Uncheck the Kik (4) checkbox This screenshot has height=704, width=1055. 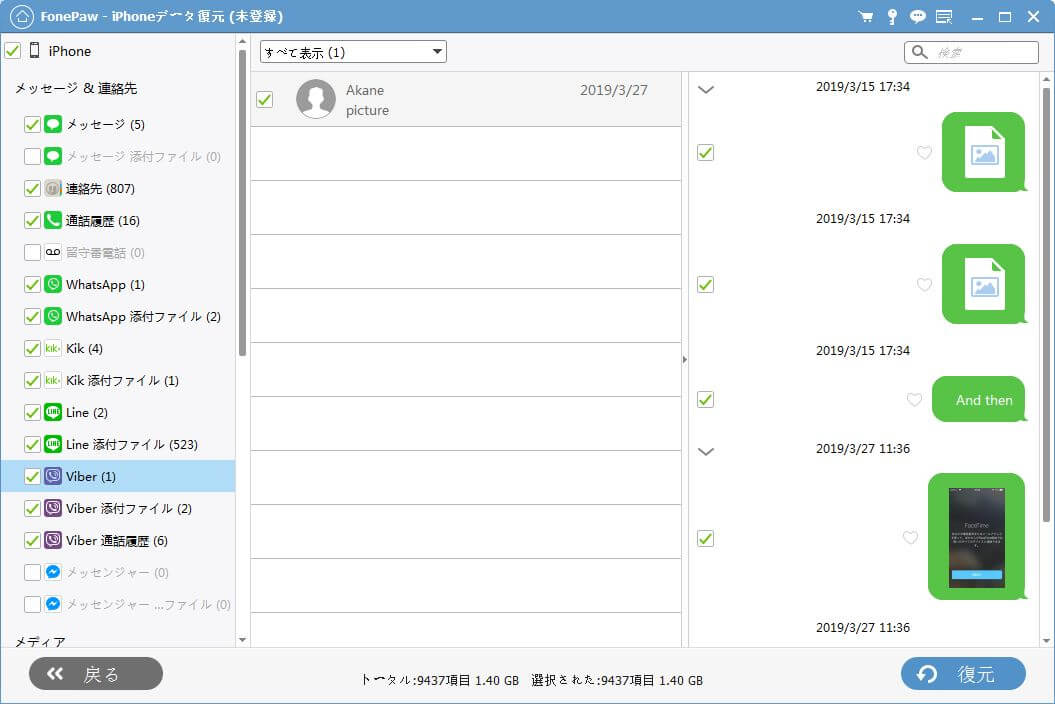(x=32, y=349)
